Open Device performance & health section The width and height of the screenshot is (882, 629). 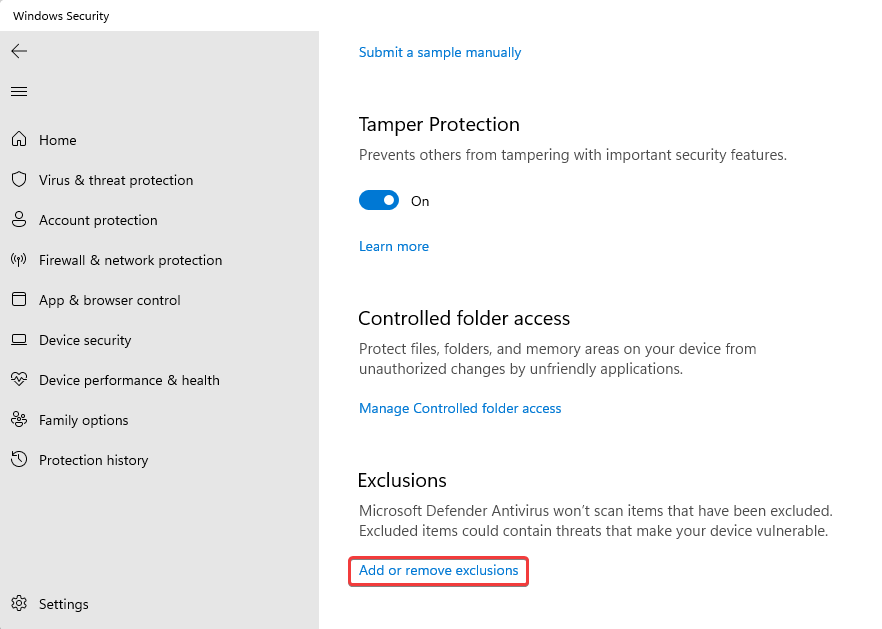129,380
